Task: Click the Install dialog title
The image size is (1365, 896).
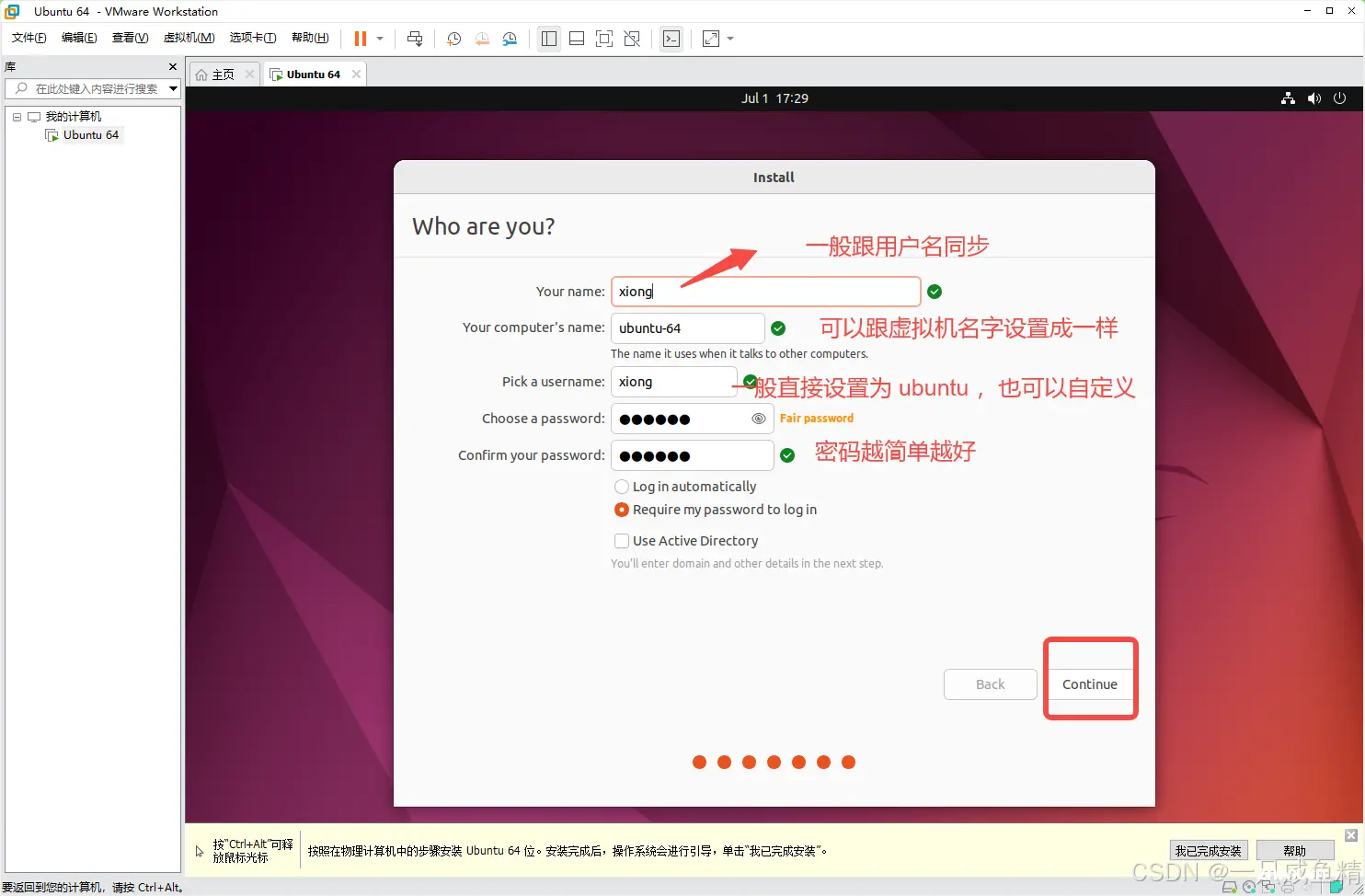Action: pos(774,178)
